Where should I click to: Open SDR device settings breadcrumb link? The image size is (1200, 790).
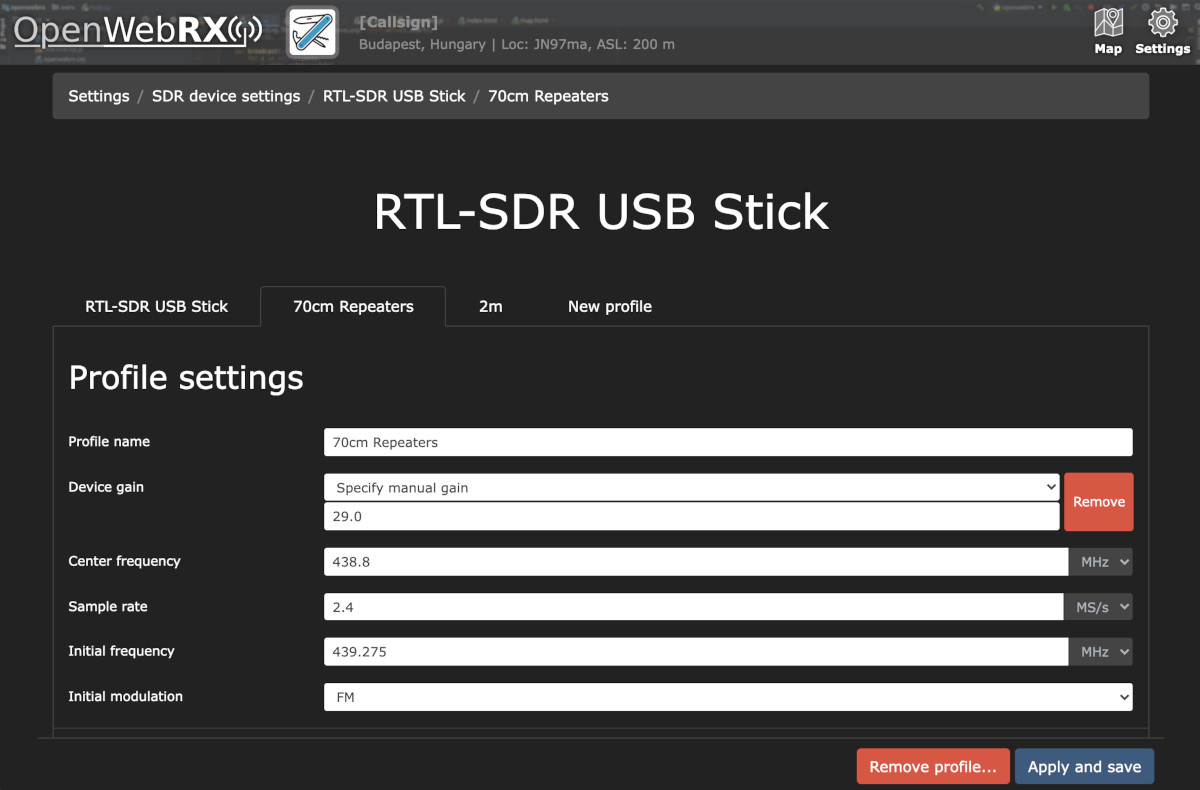[226, 96]
